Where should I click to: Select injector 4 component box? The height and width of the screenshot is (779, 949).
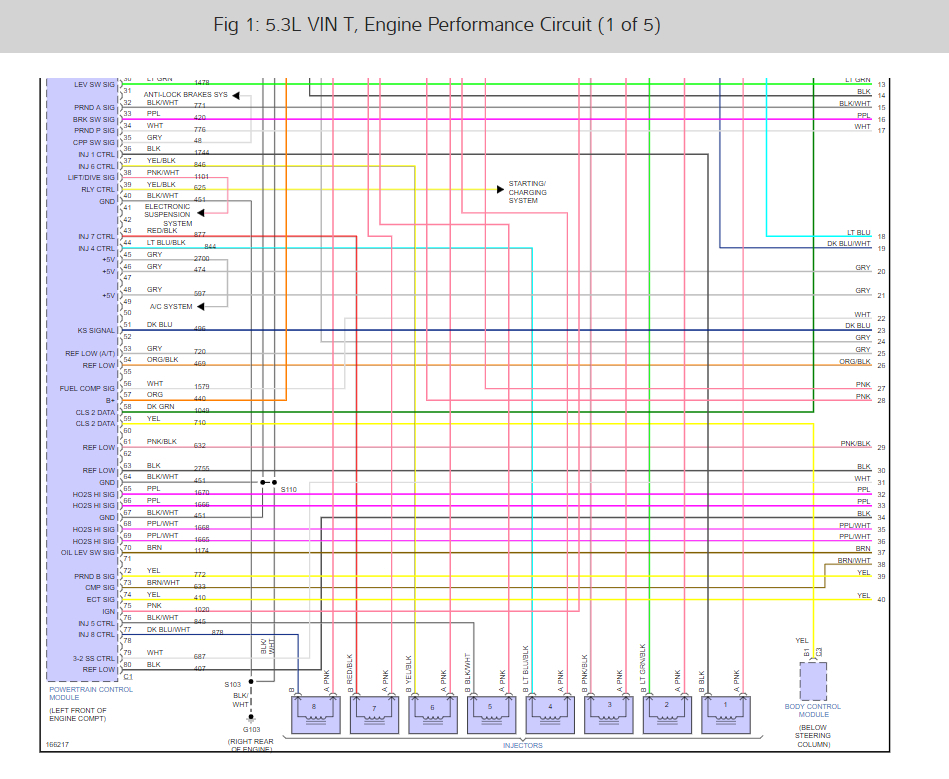[550, 714]
